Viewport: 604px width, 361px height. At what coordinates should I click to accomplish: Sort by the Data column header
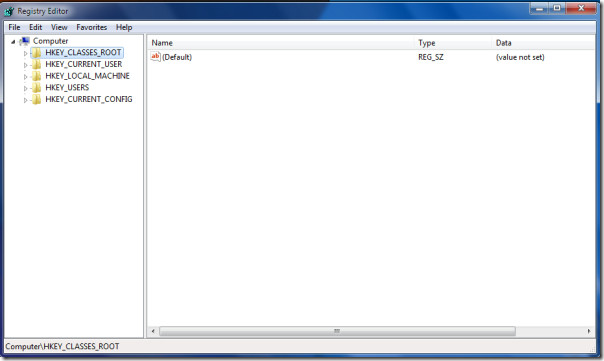click(x=543, y=43)
